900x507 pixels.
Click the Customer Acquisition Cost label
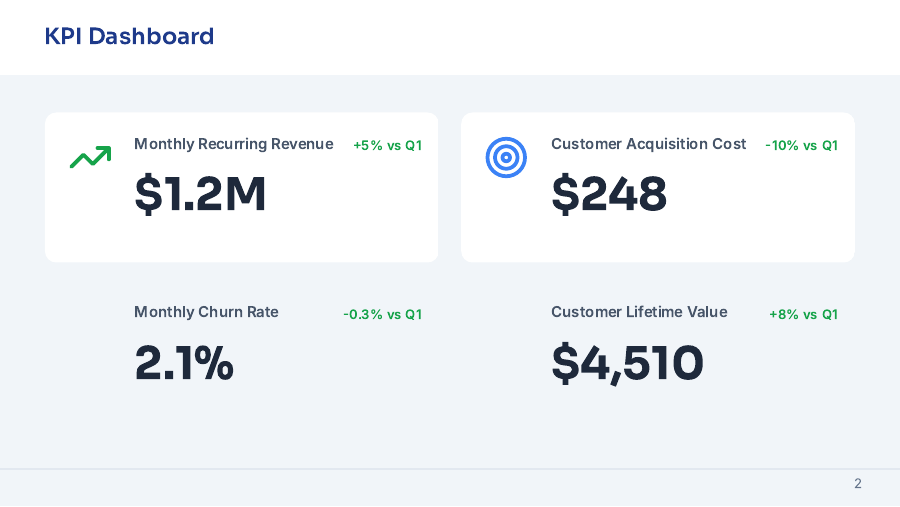[648, 144]
